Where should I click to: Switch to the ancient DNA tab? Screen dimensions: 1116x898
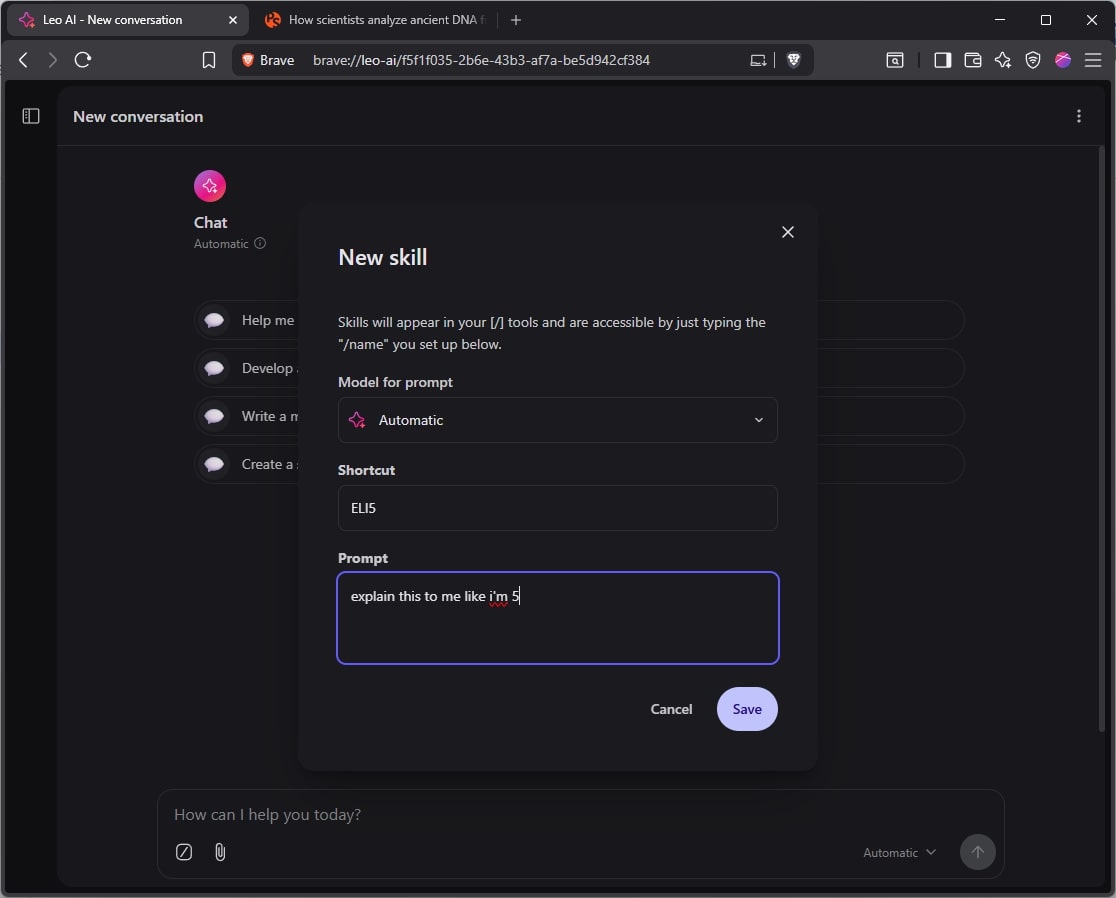point(380,19)
